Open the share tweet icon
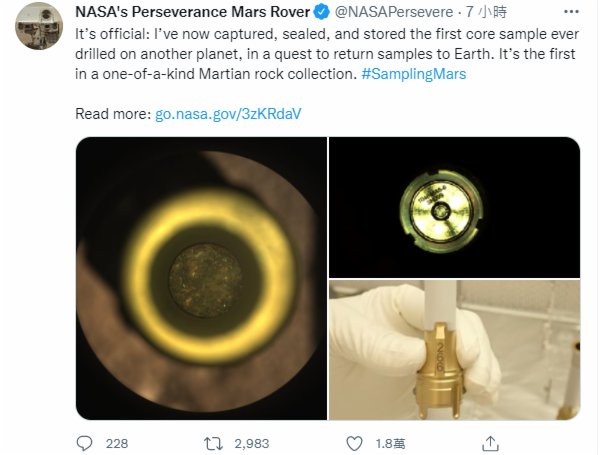The width and height of the screenshot is (604, 455). [491, 442]
